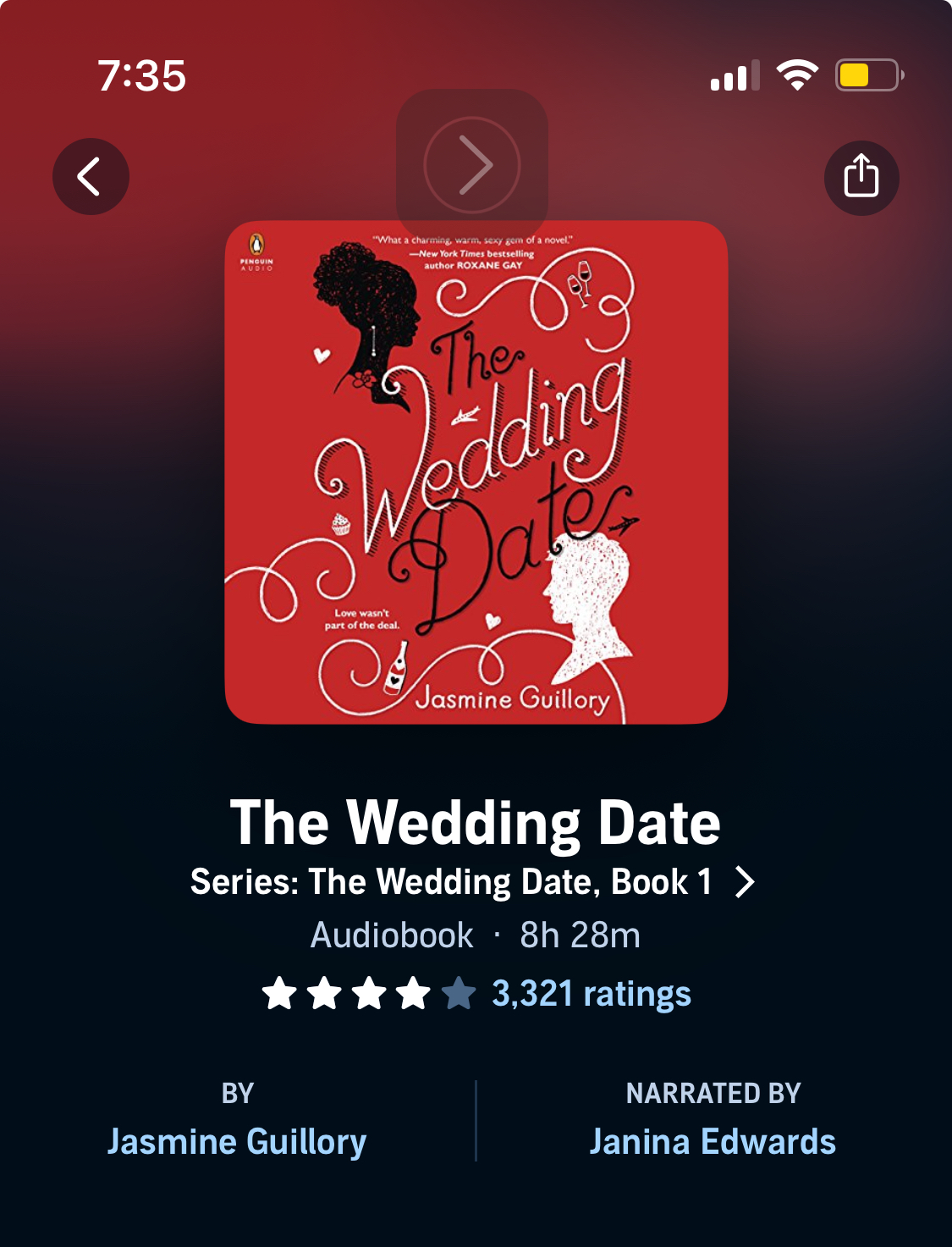View the 3,321 ratings link
Image resolution: width=952 pixels, height=1247 pixels.
(592, 994)
